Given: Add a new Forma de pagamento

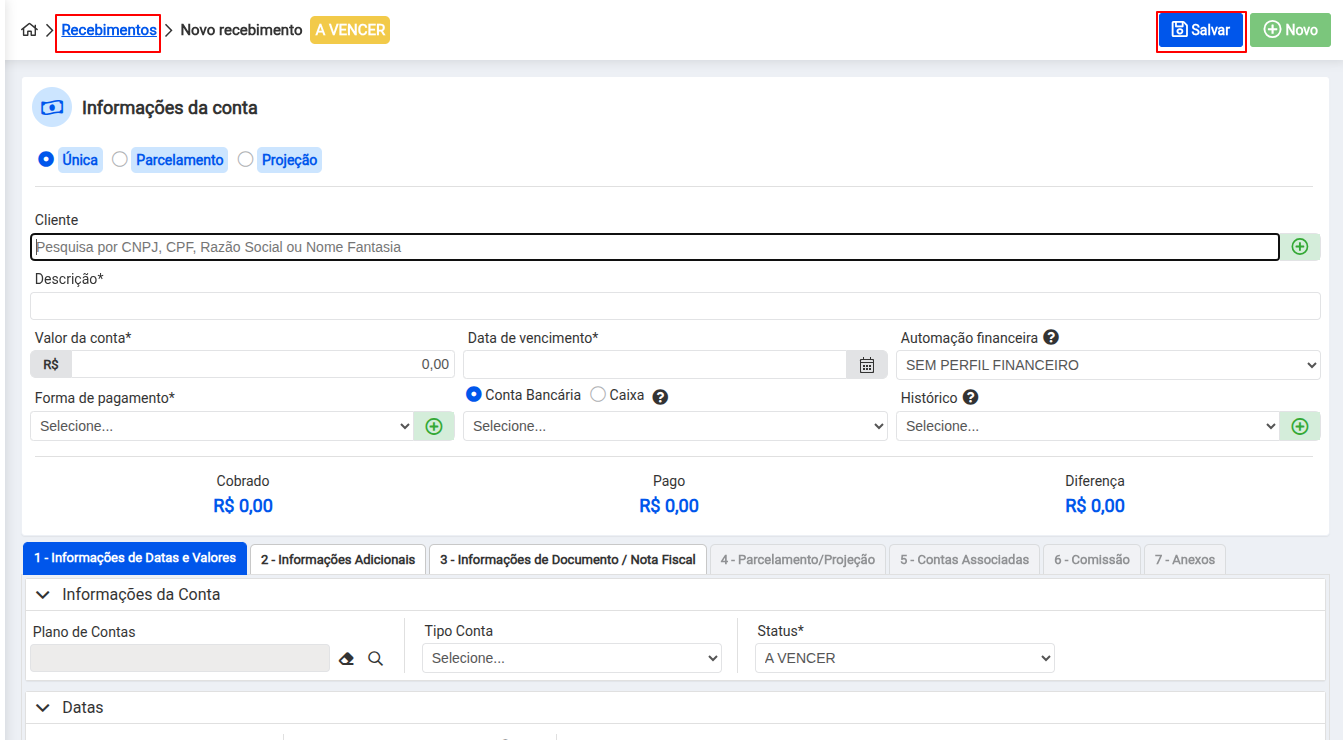Looking at the screenshot, I should pyautogui.click(x=434, y=426).
